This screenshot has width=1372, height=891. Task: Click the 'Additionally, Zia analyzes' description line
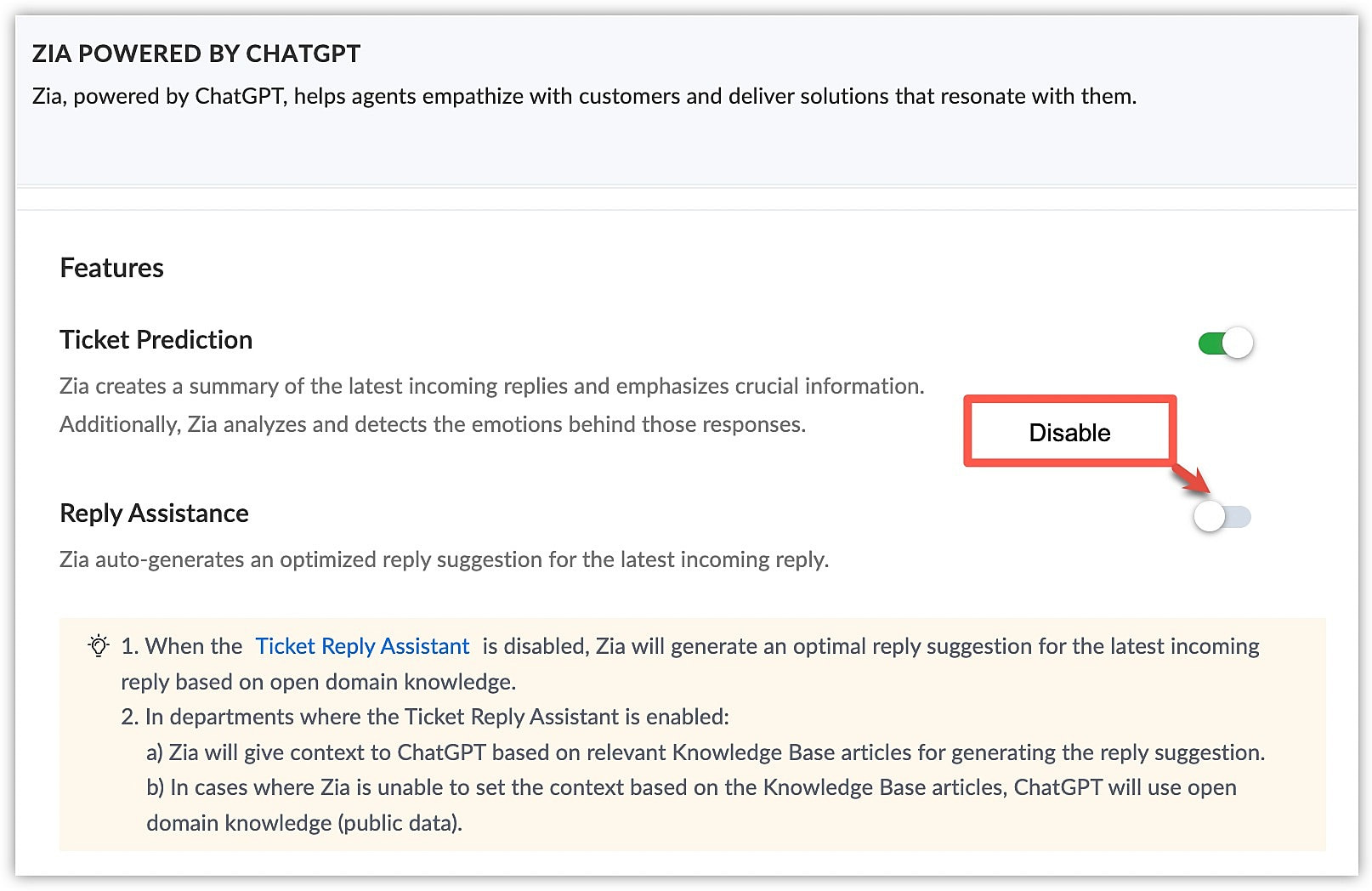tap(433, 424)
